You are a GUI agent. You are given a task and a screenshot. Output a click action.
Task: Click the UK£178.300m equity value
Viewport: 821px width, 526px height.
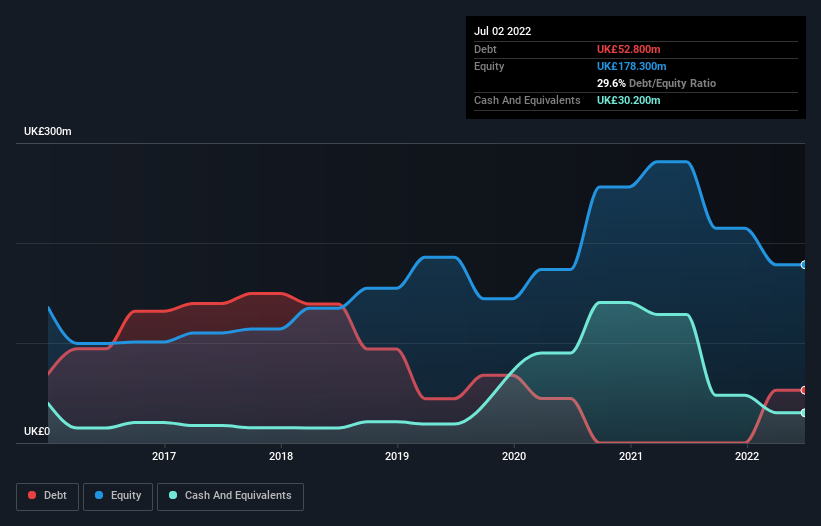[631, 66]
